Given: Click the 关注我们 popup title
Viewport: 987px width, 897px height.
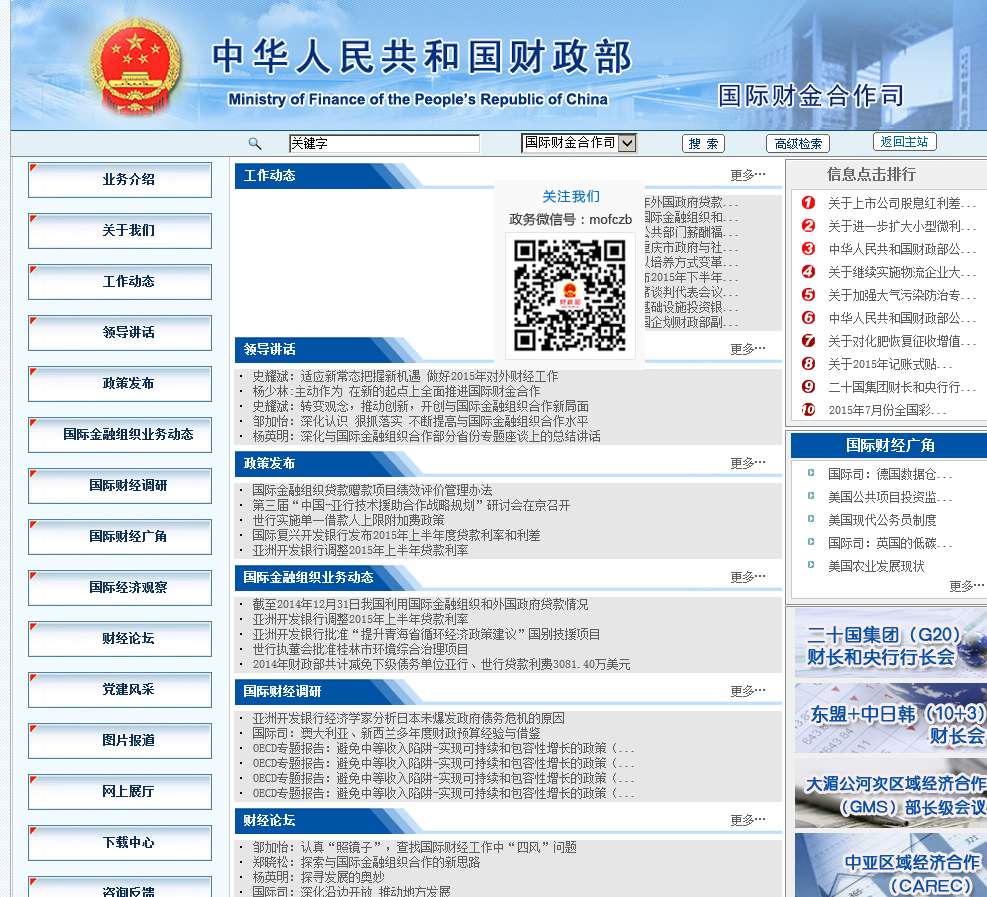Looking at the screenshot, I should click(x=571, y=197).
